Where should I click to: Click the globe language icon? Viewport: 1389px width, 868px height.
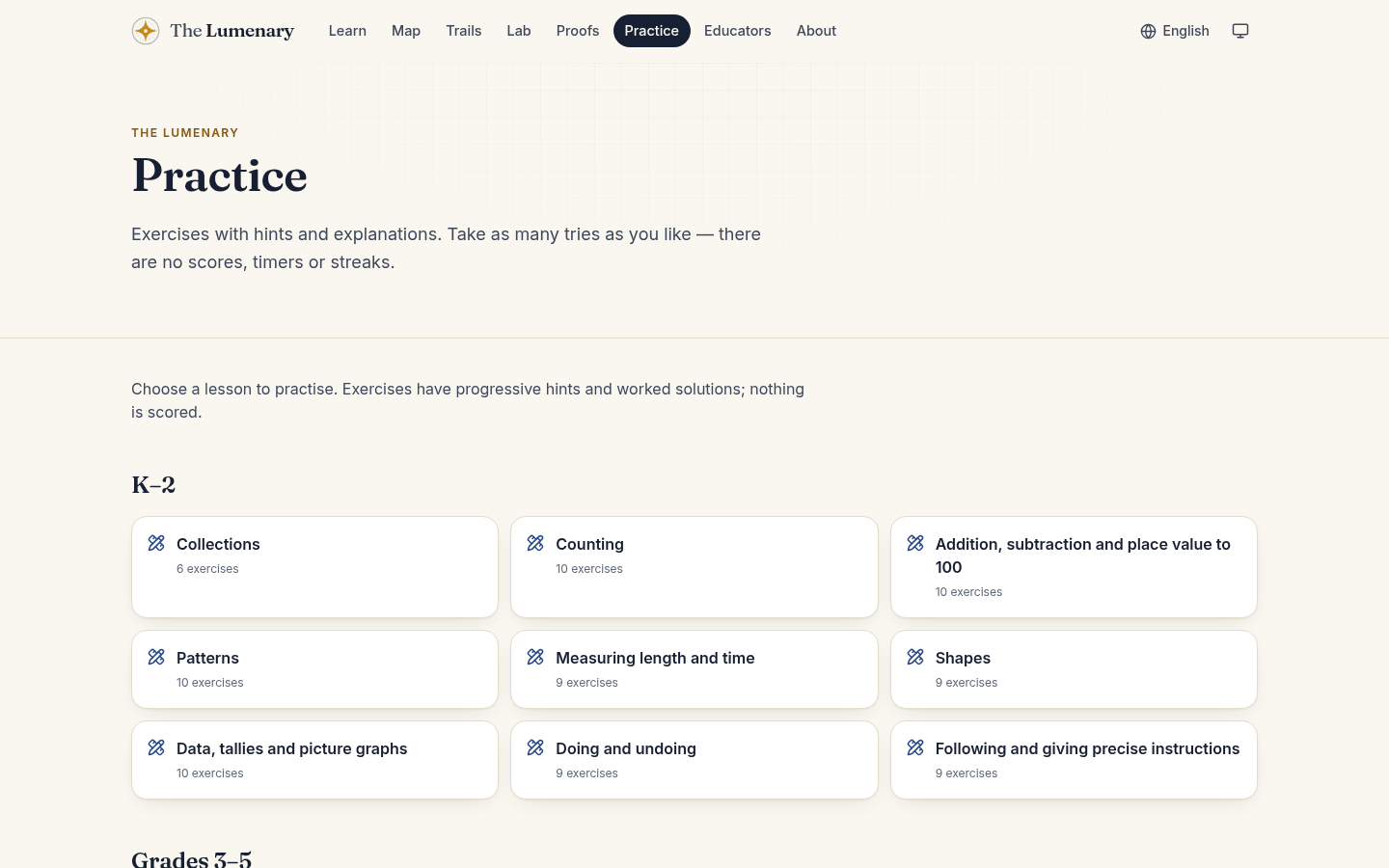pos(1148,31)
